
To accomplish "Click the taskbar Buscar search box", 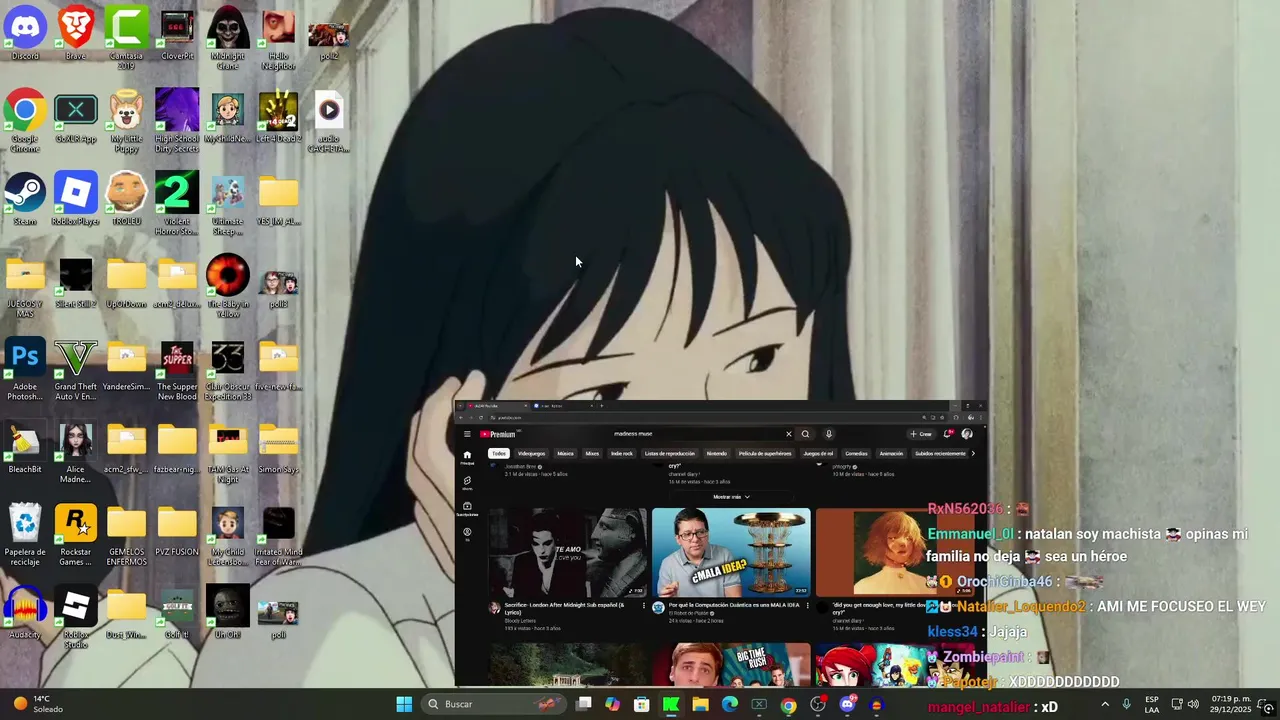I will [x=493, y=704].
